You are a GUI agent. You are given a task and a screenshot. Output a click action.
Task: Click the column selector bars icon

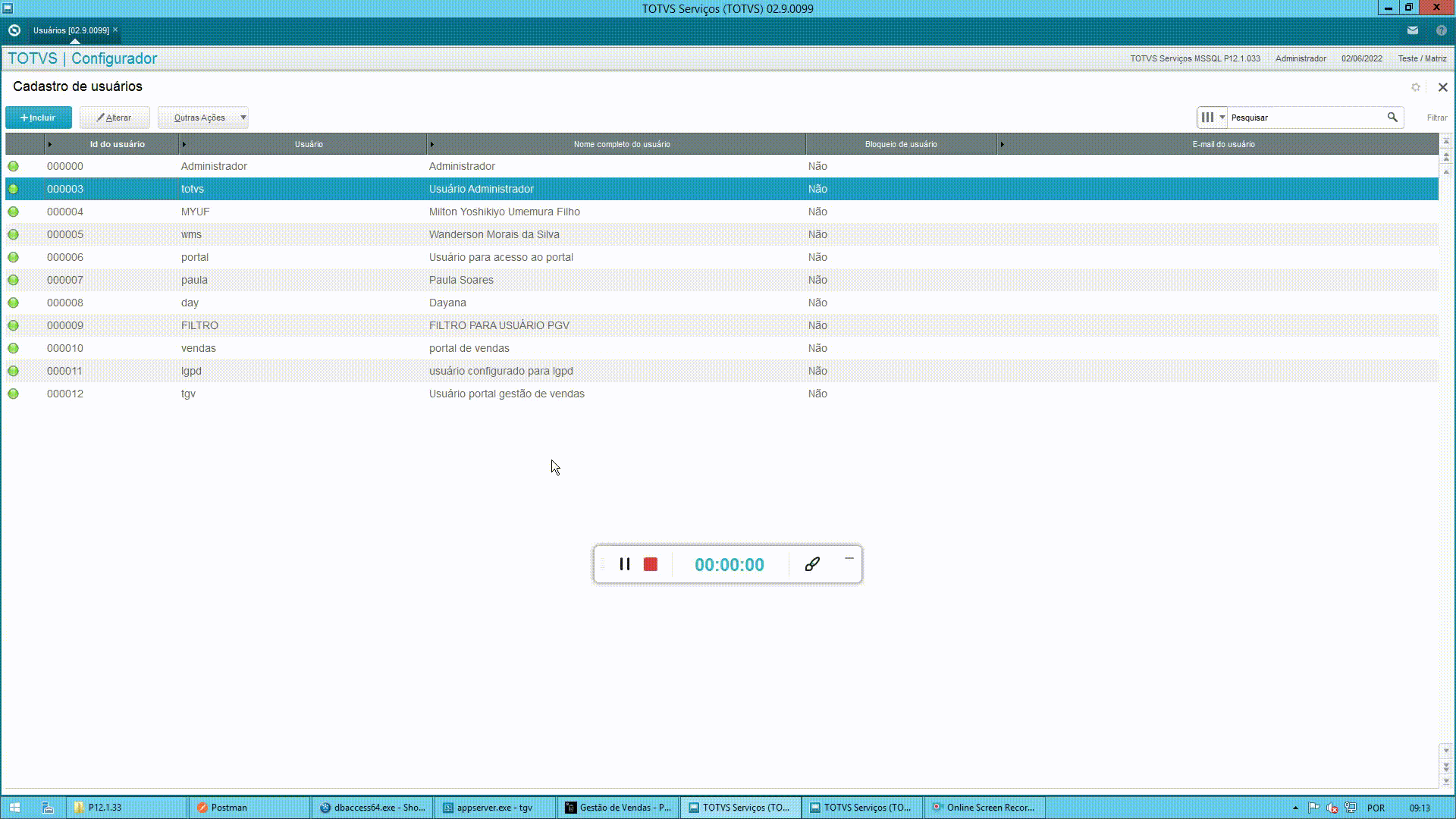[x=1207, y=118]
